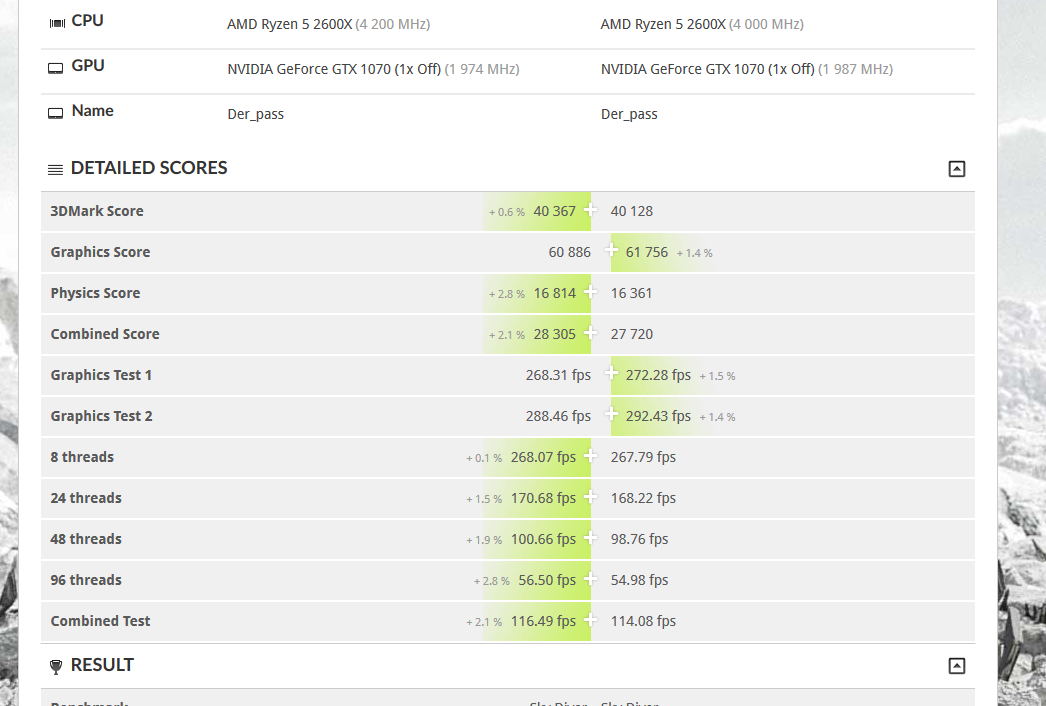Select the Graphics Test 2 label
The image size is (1046, 706).
point(101,416)
